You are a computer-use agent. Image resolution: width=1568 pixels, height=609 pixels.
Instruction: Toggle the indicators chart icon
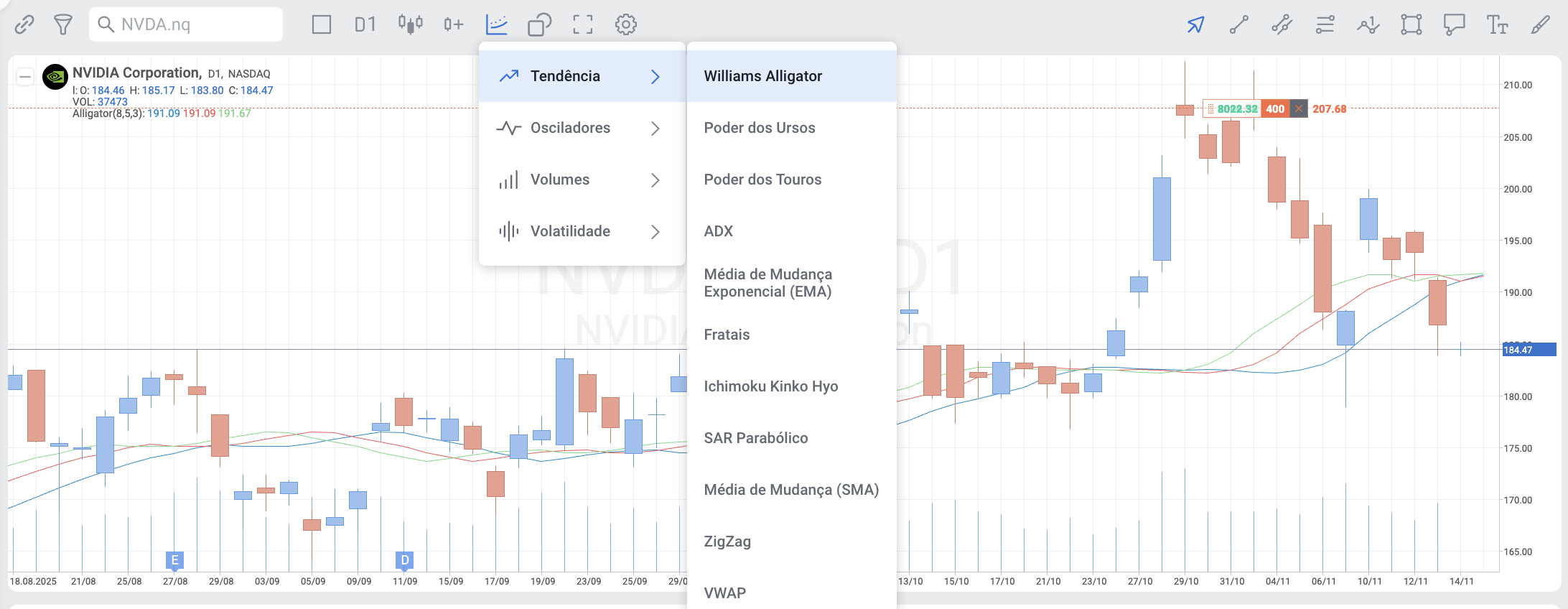(497, 24)
